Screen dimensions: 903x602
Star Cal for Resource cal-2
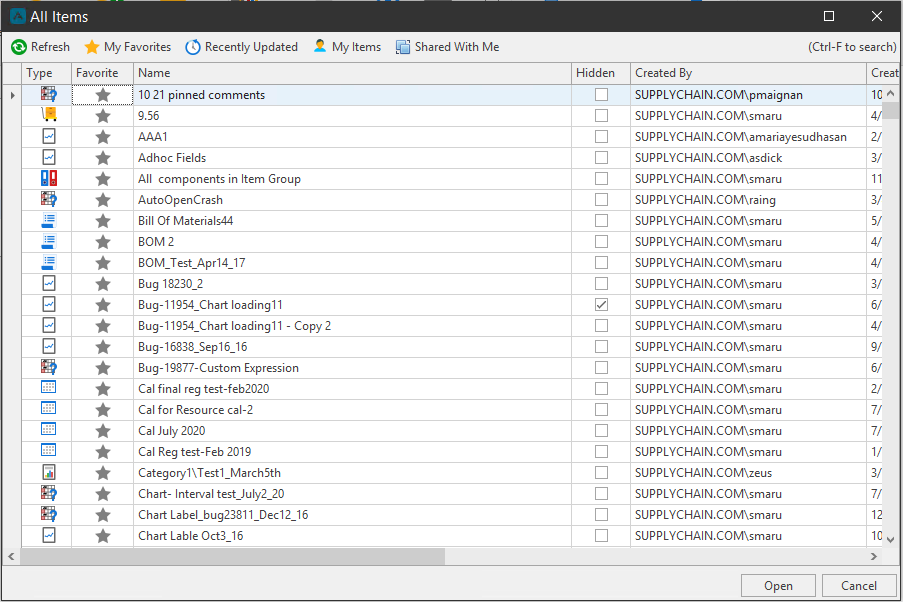pyautogui.click(x=103, y=410)
